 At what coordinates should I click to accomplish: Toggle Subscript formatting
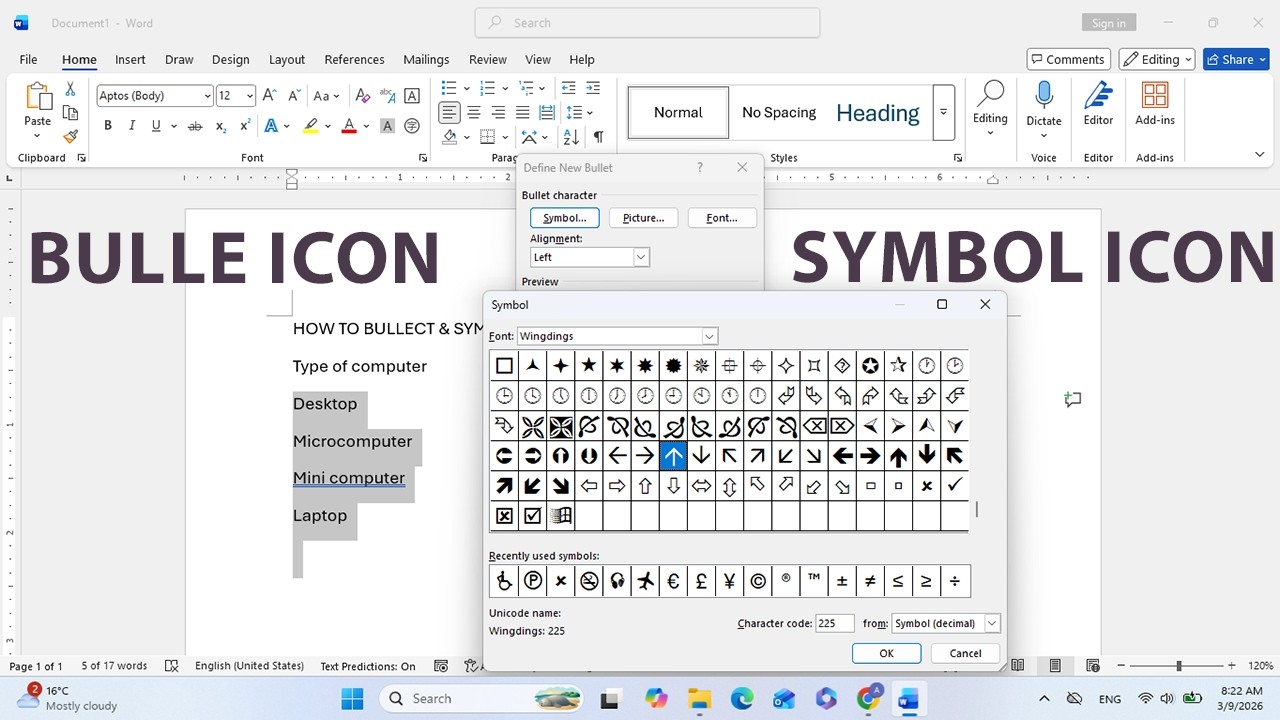221,126
